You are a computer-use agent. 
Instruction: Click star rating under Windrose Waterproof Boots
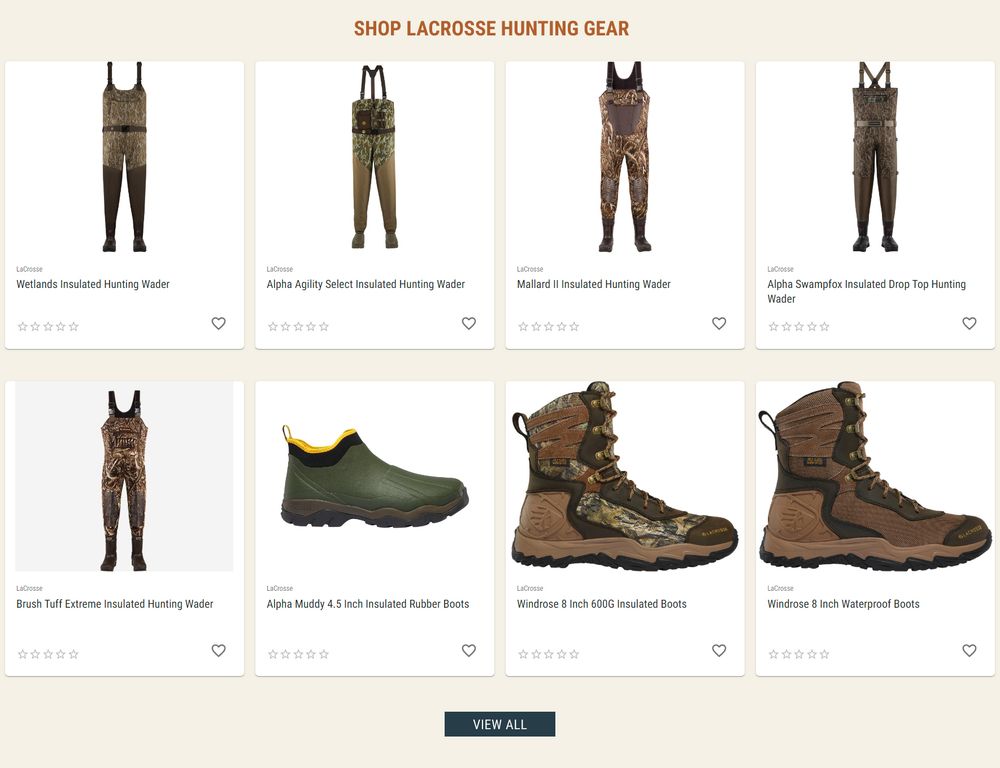798,654
